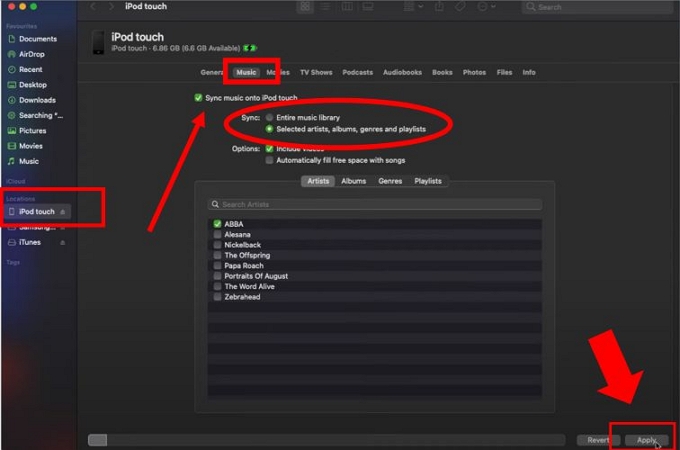Select the iTunes volume in sidebar
Image resolution: width=680 pixels, height=450 pixels.
pos(29,242)
